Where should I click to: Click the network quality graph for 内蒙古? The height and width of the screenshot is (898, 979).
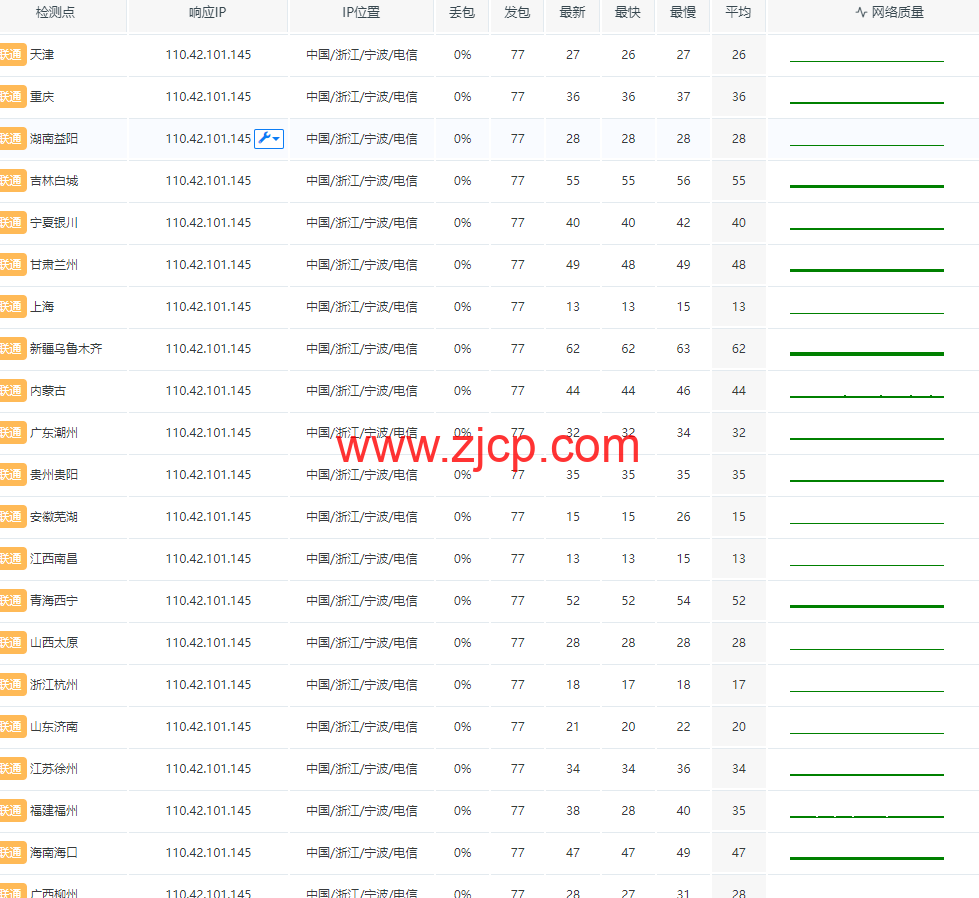pyautogui.click(x=866, y=395)
